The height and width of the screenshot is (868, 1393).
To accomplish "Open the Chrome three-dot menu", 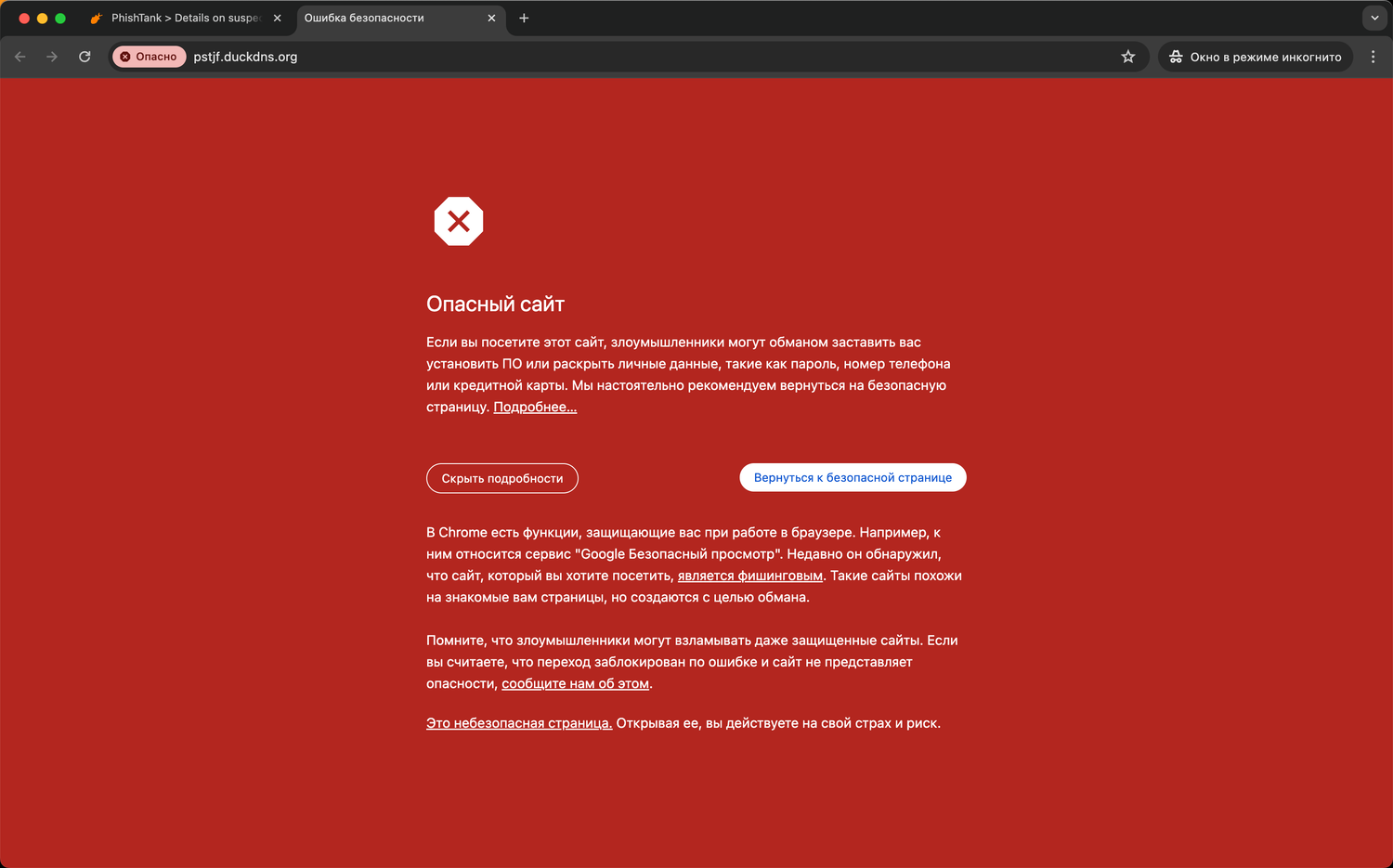I will [1373, 57].
